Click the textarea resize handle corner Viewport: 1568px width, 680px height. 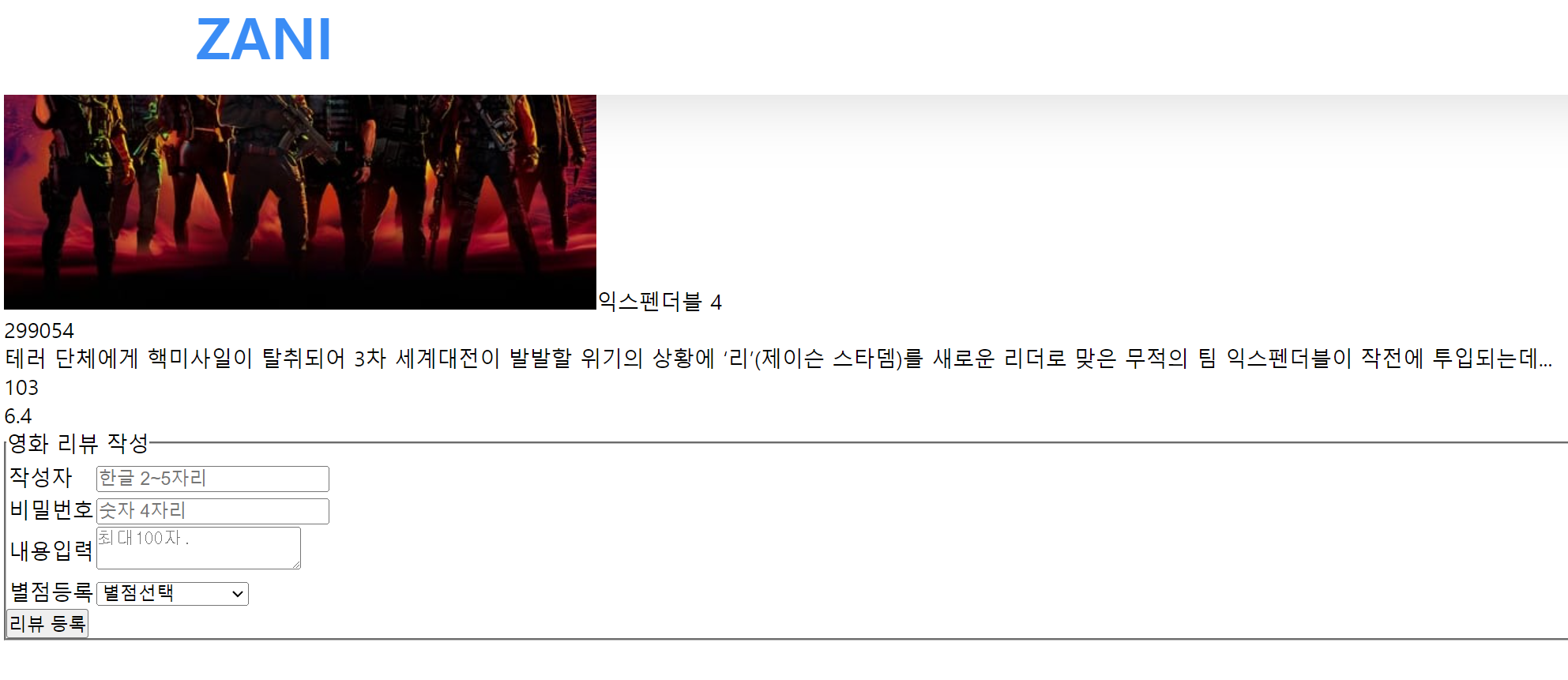[x=295, y=564]
